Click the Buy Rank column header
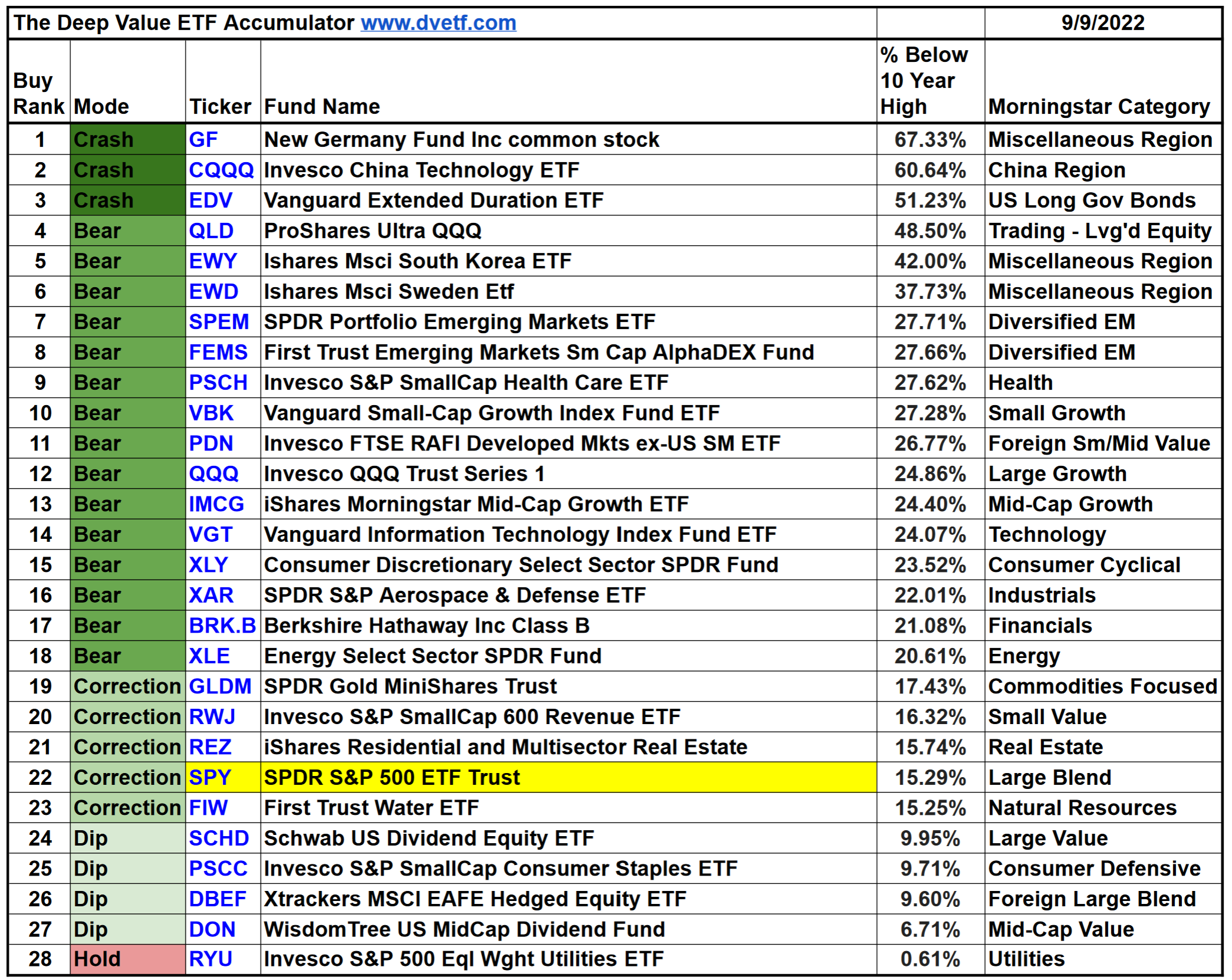 39,81
